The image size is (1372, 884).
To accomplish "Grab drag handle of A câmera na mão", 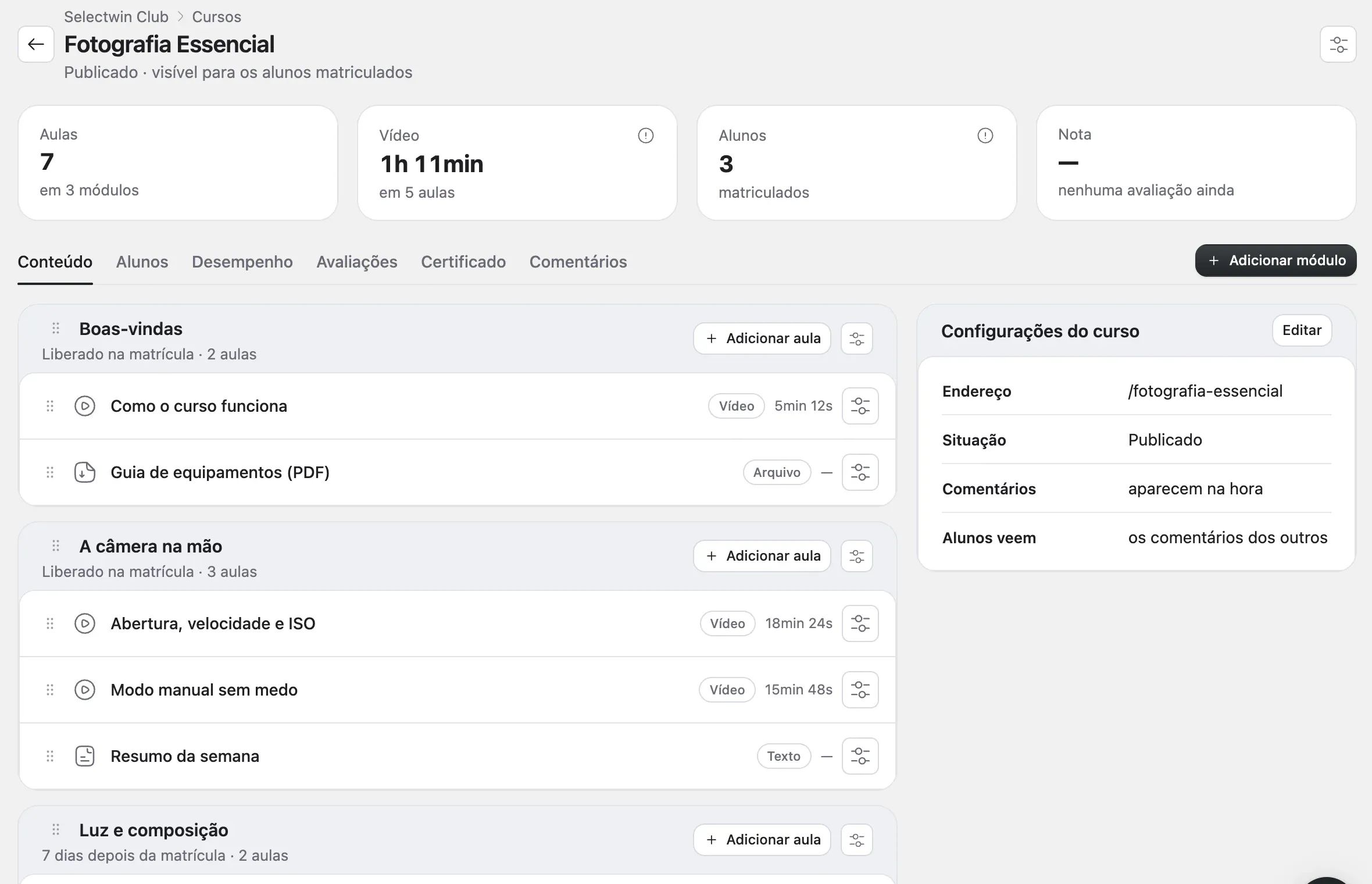I will pyautogui.click(x=56, y=546).
